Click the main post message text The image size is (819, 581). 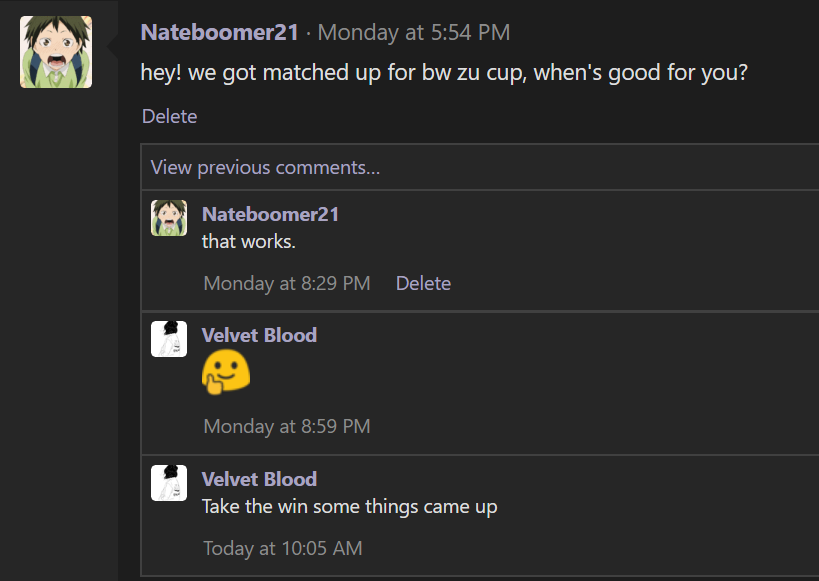(444, 73)
